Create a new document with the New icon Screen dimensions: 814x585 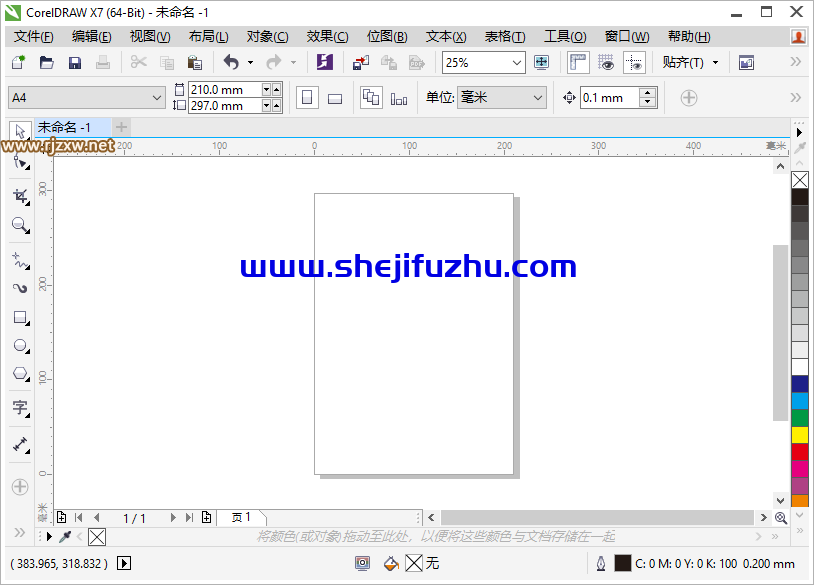point(18,63)
